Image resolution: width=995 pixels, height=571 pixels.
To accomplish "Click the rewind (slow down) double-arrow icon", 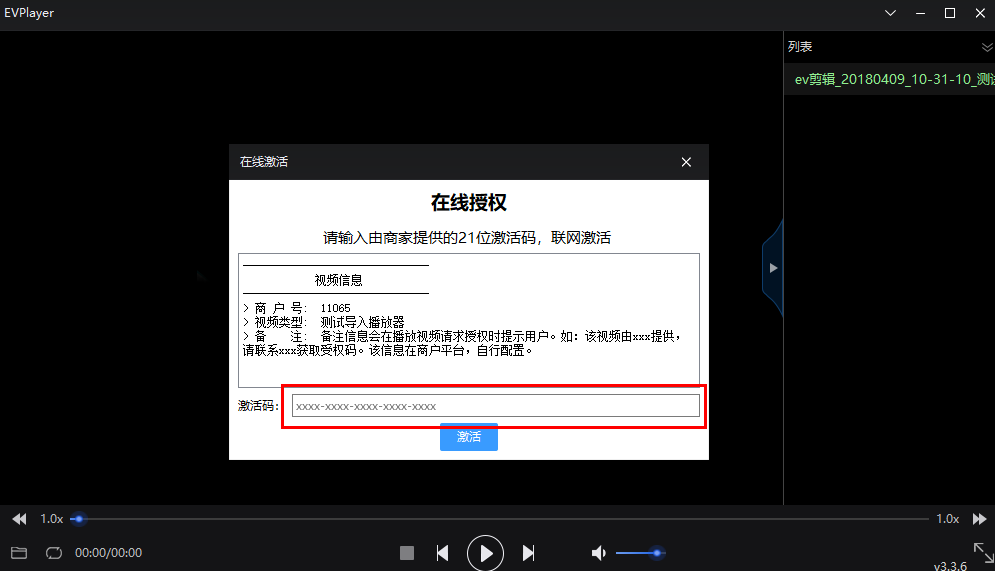I will [19, 519].
